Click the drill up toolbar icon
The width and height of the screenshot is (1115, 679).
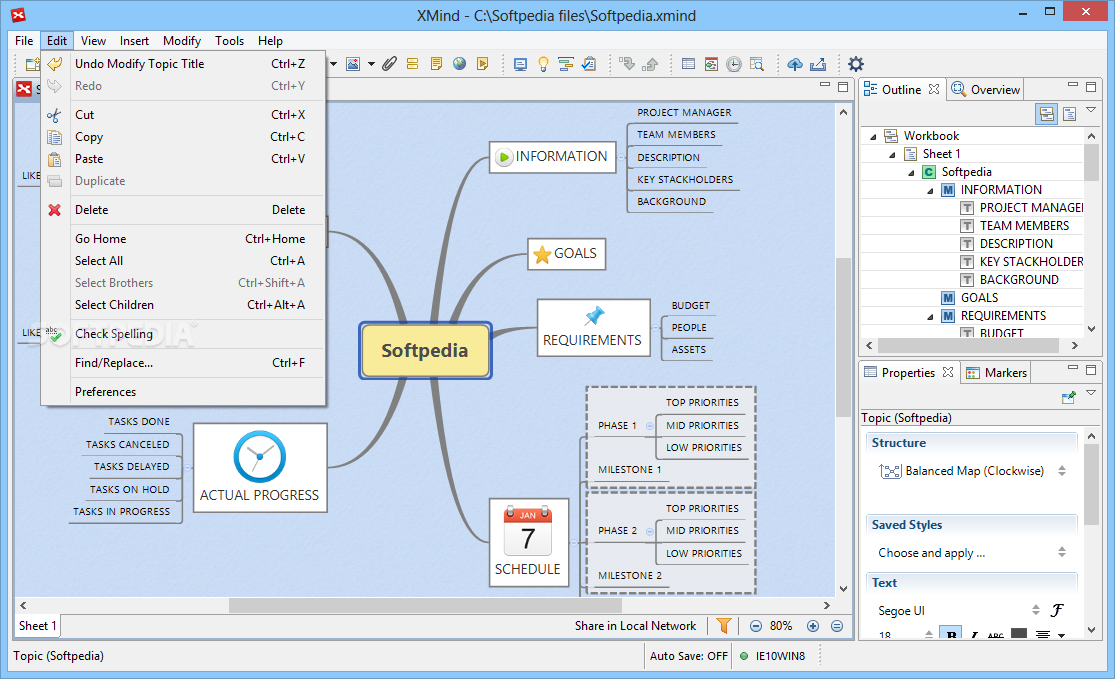(650, 65)
